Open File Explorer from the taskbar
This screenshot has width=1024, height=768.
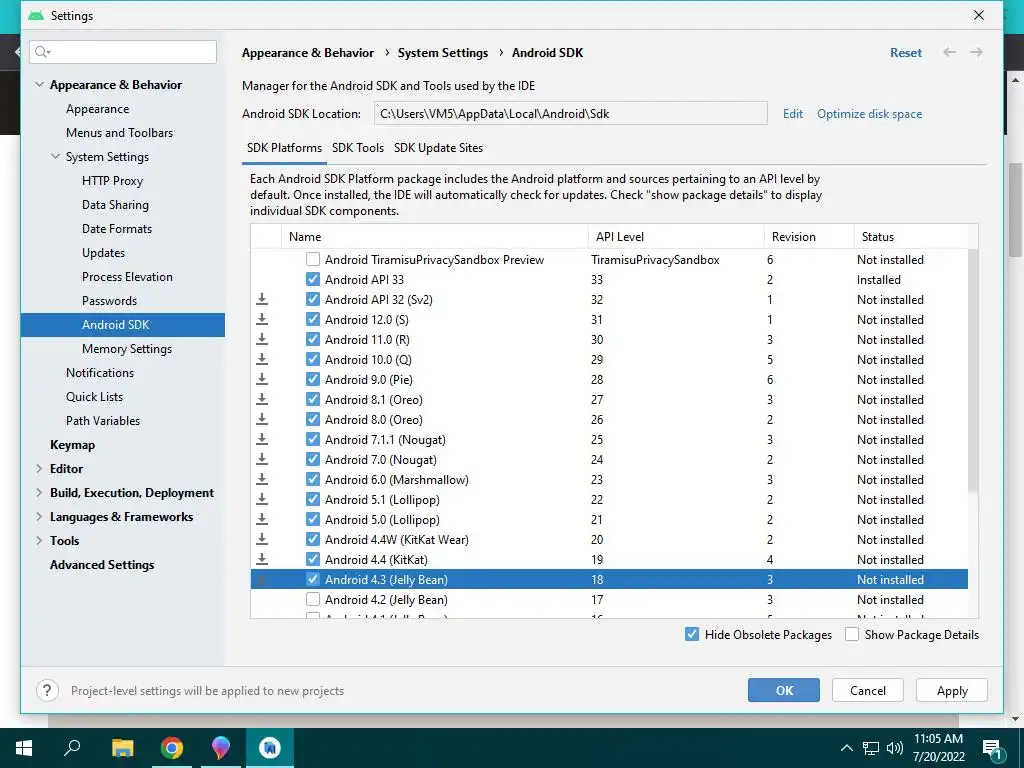[122, 748]
